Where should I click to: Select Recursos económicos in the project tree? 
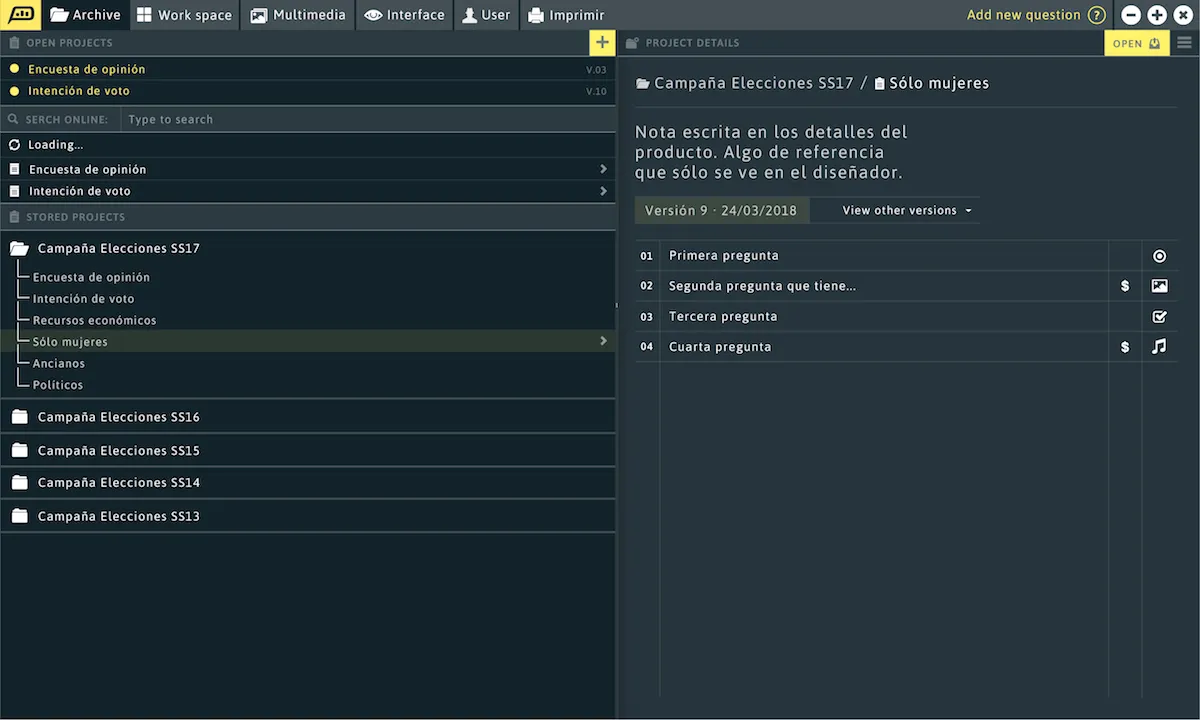tap(94, 321)
